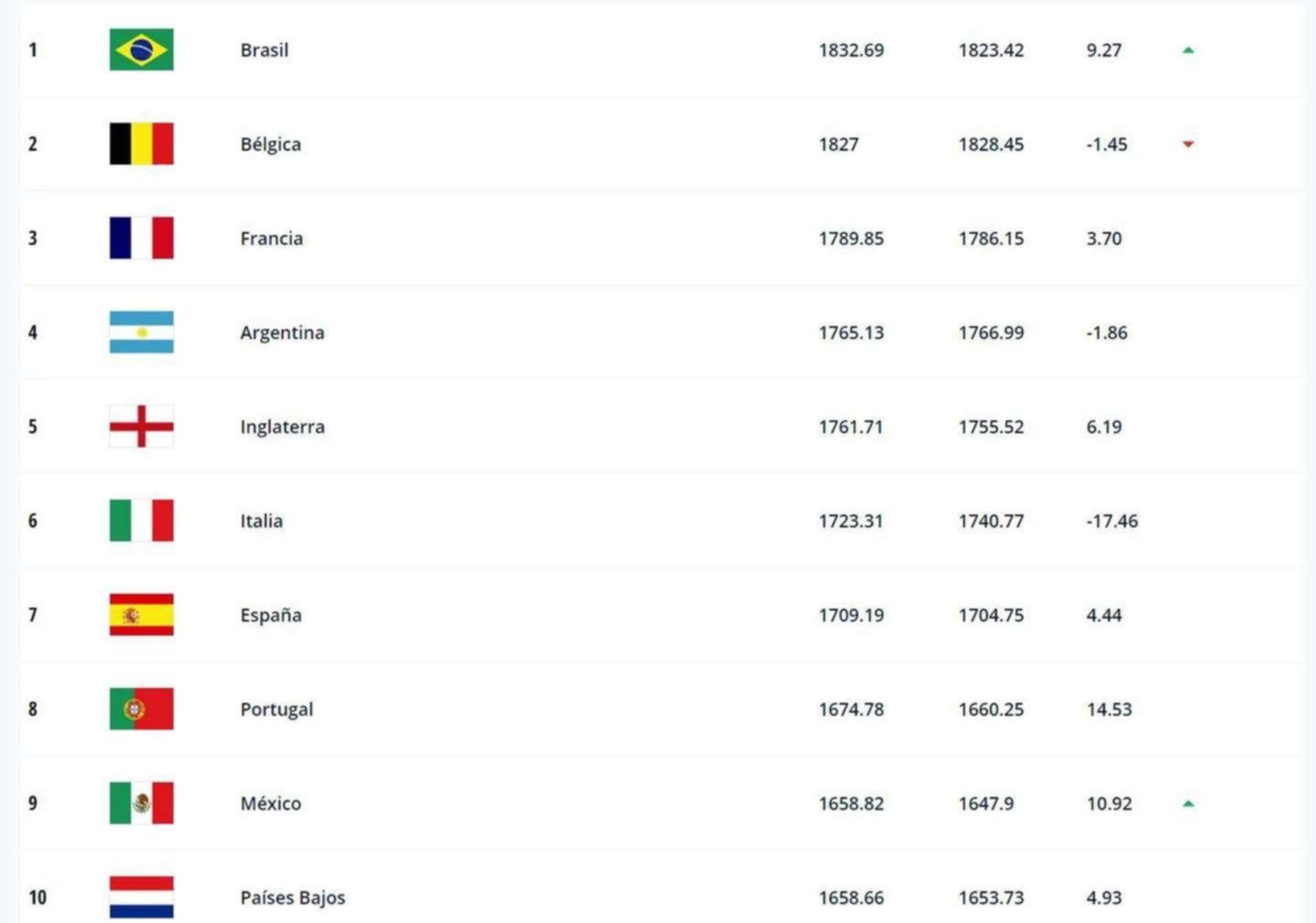Click the England flag icon
The width and height of the screenshot is (1316, 923).
pos(141,426)
